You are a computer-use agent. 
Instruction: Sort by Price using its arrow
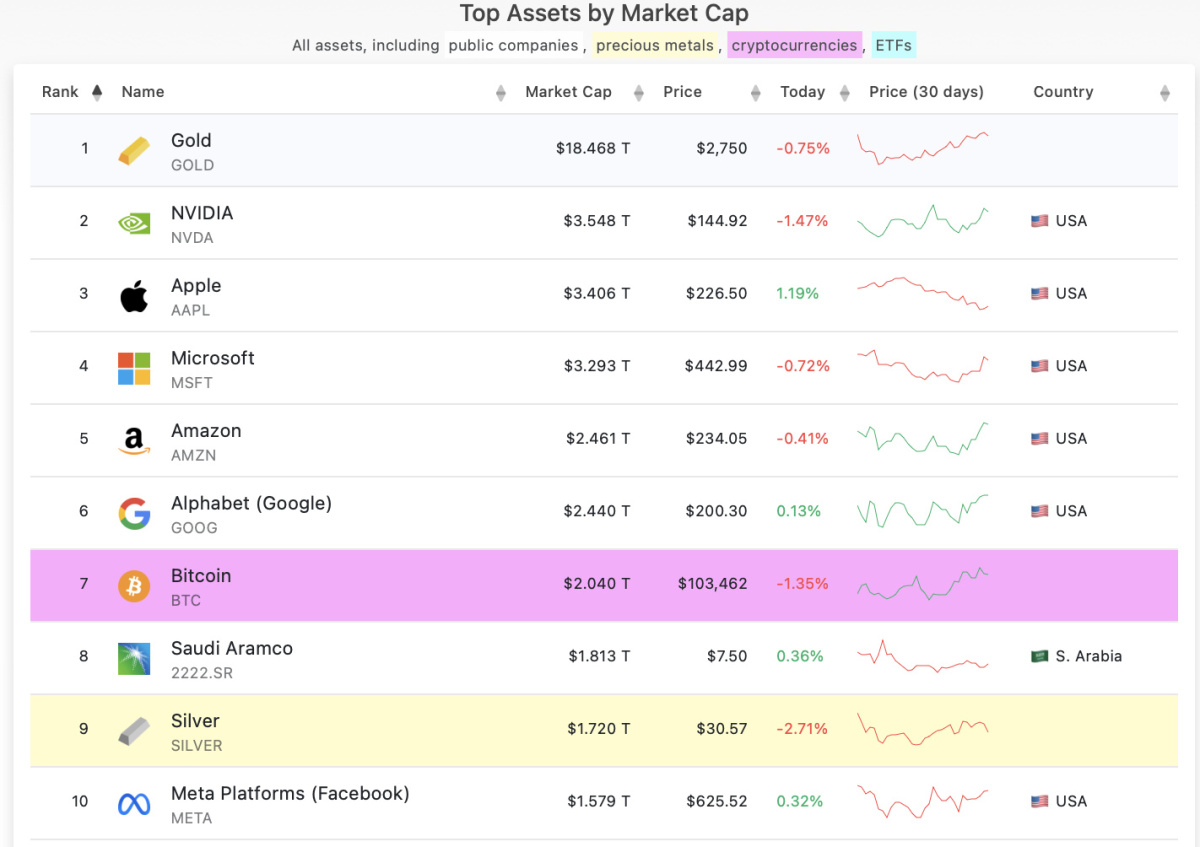tap(756, 93)
